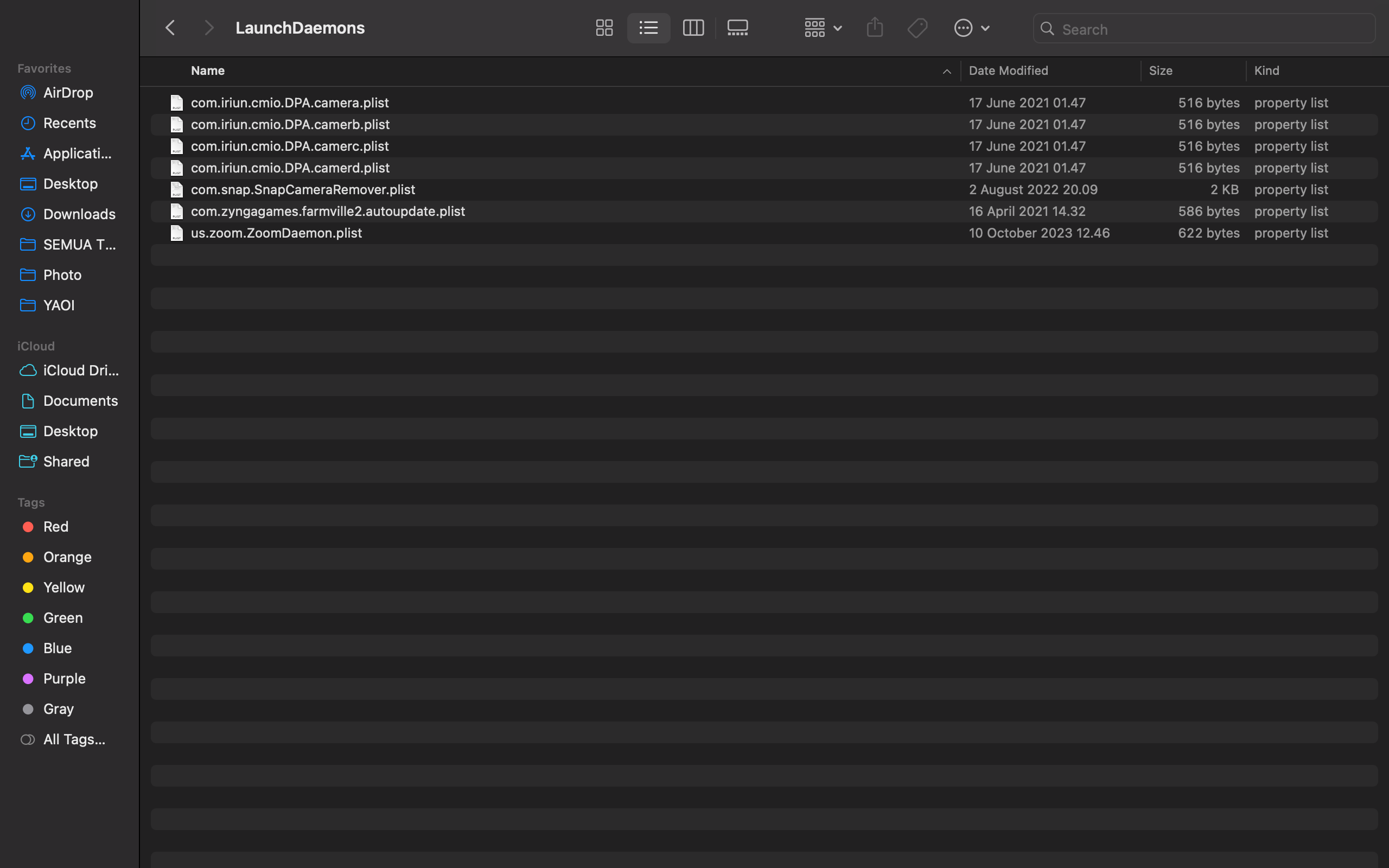Open iCloud Drive from the sidebar

[x=80, y=371]
